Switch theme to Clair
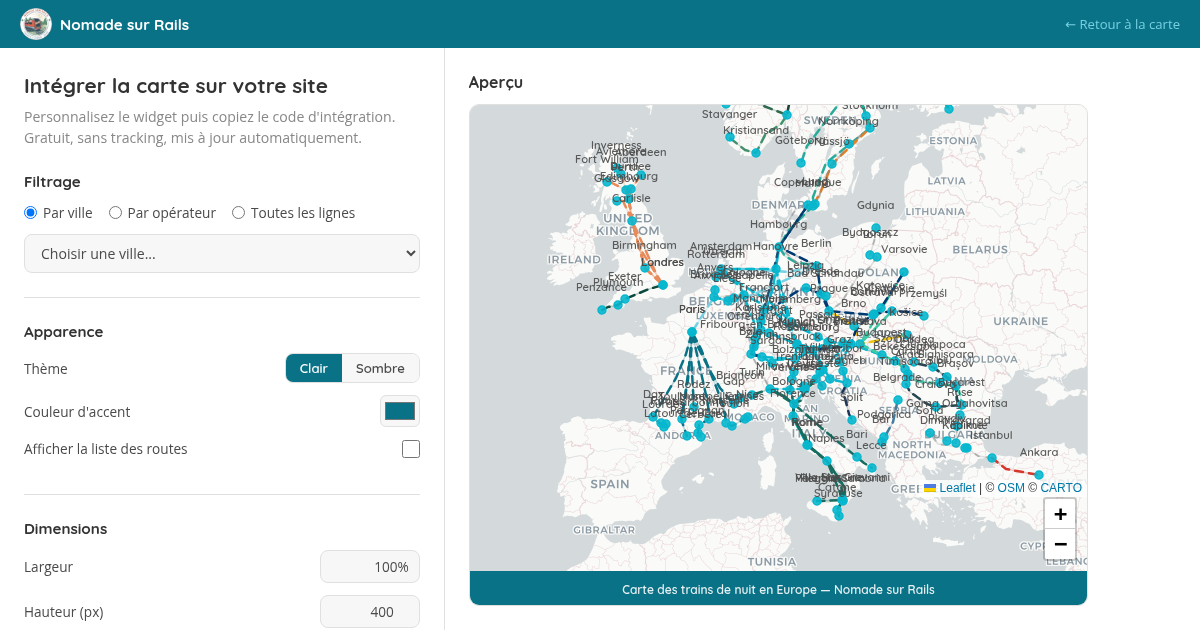The width and height of the screenshot is (1200, 630). click(x=314, y=368)
